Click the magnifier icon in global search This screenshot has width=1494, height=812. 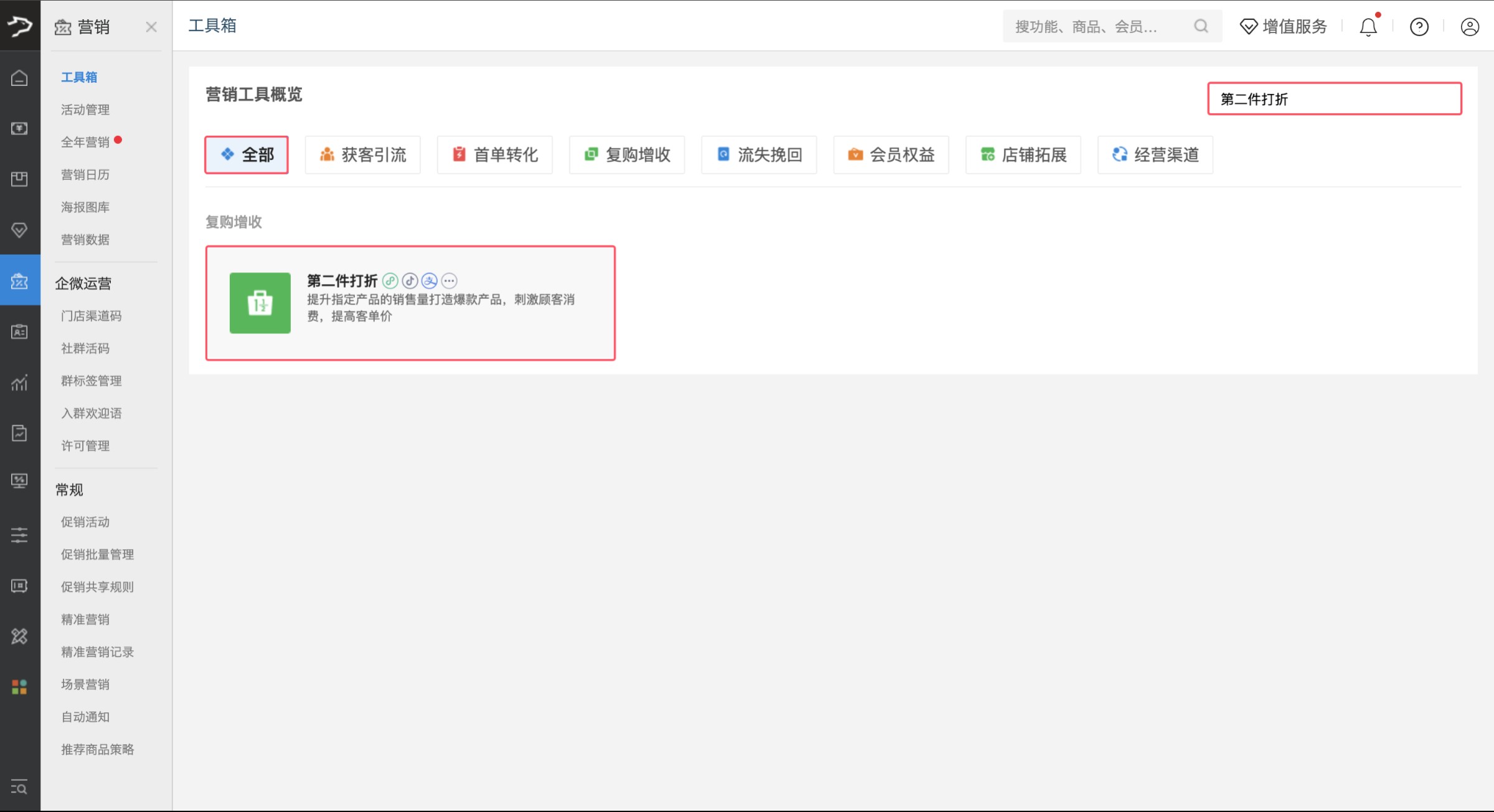[x=1201, y=26]
